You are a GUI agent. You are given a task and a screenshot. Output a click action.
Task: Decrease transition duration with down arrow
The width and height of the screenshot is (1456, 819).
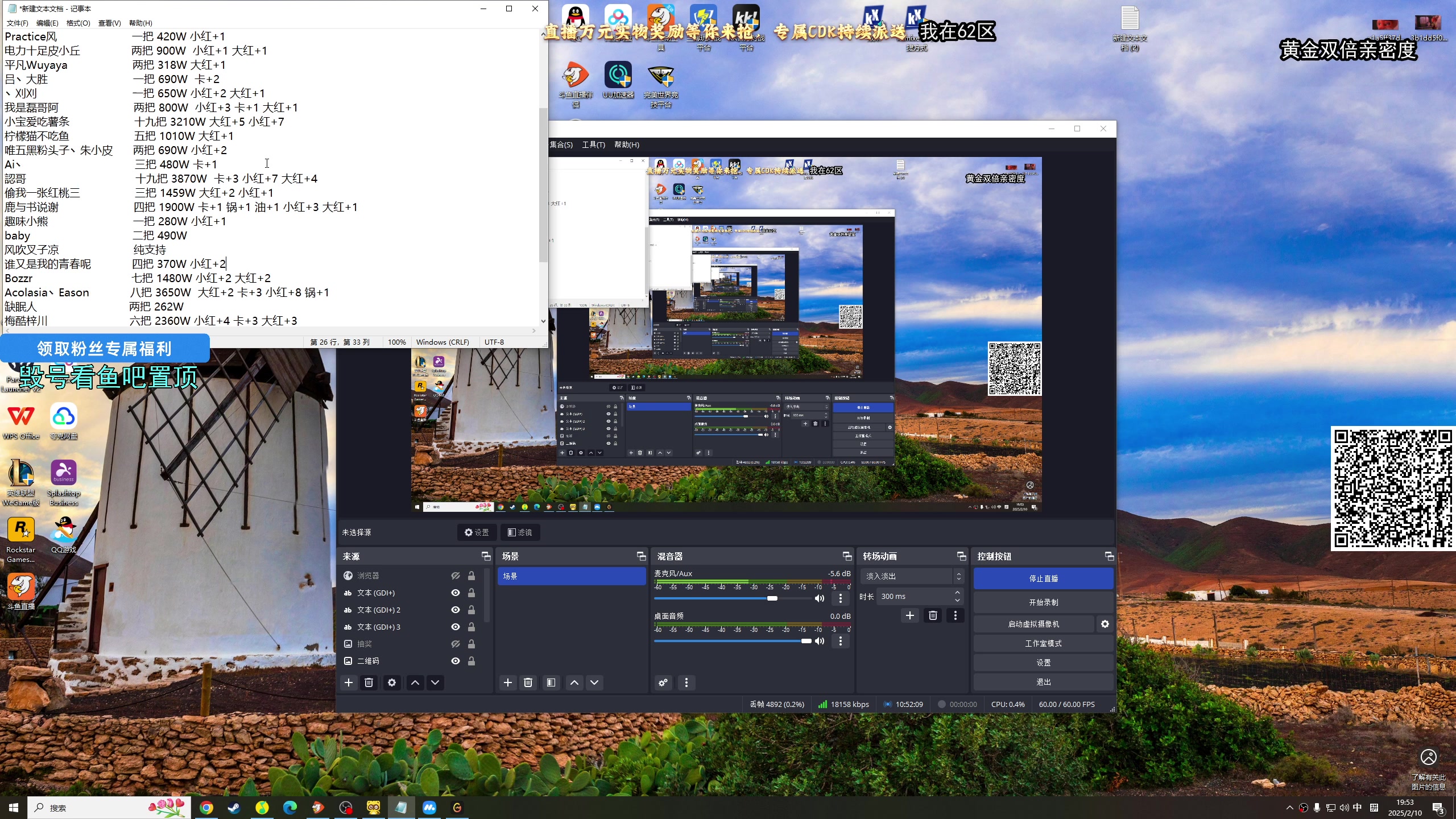pyautogui.click(x=957, y=601)
